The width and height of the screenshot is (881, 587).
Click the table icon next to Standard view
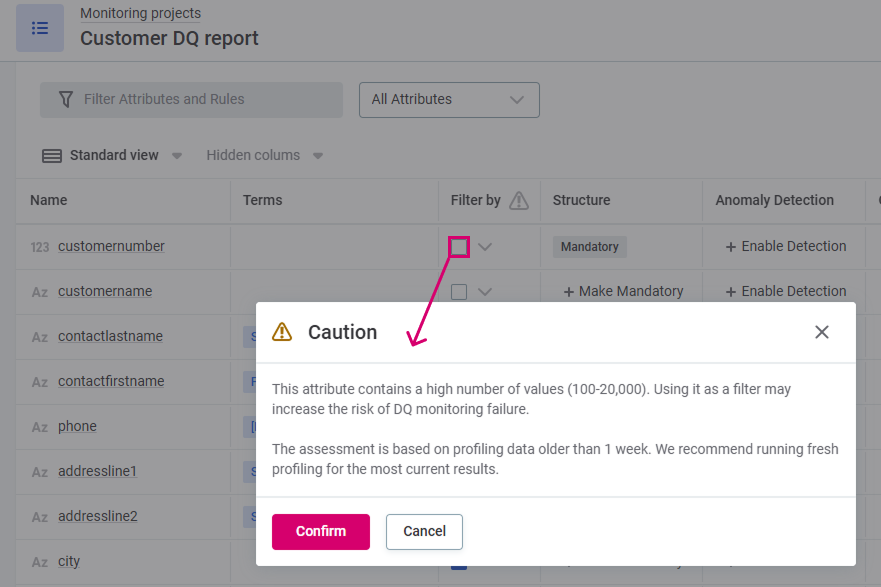(x=51, y=155)
